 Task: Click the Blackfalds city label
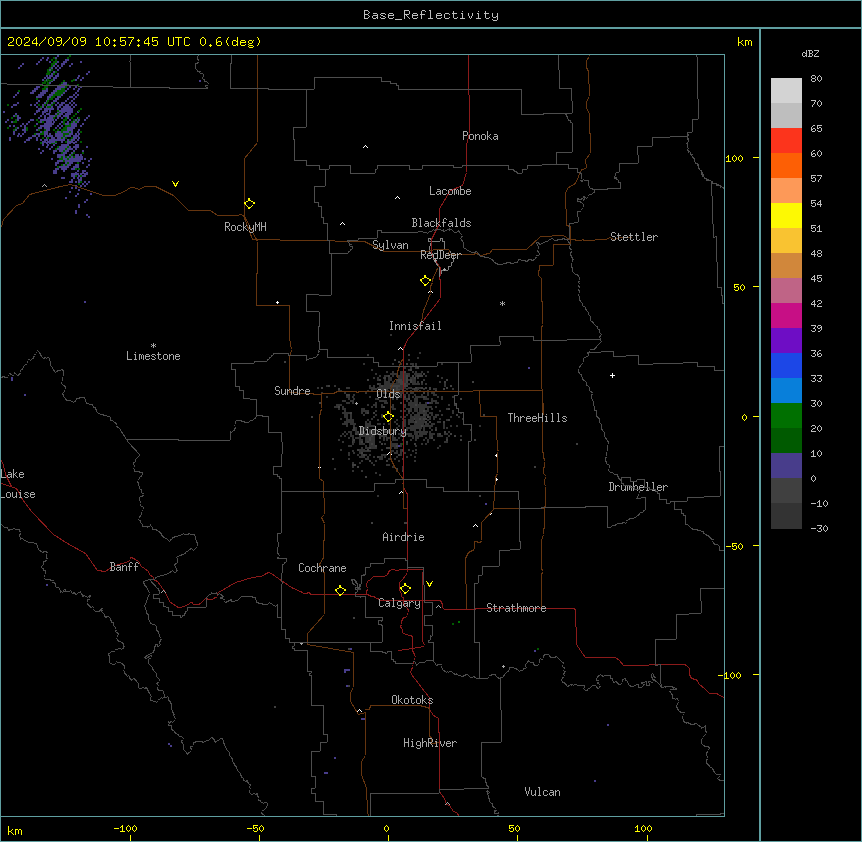pos(441,223)
